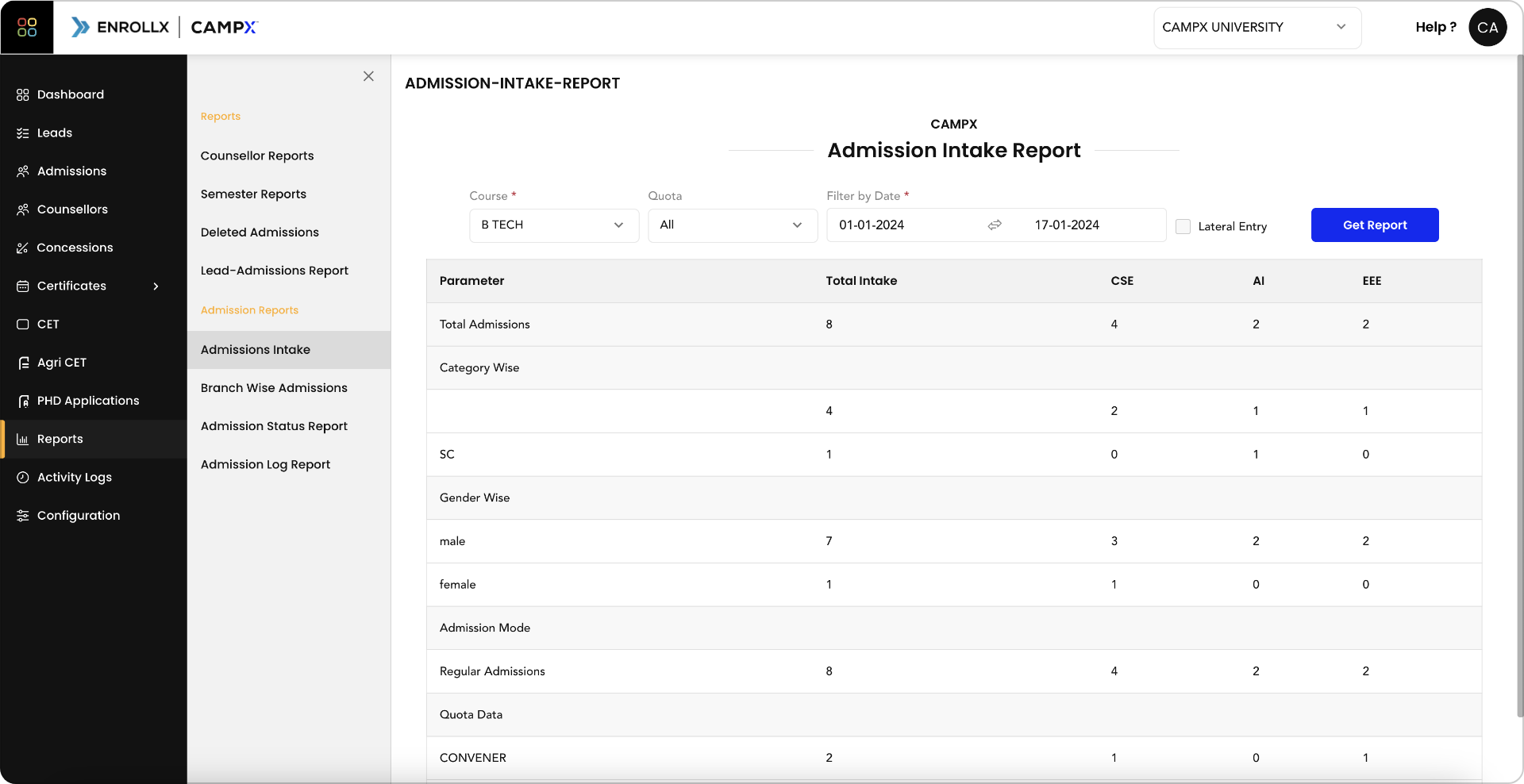Click the Reports bar-chart icon

point(22,439)
